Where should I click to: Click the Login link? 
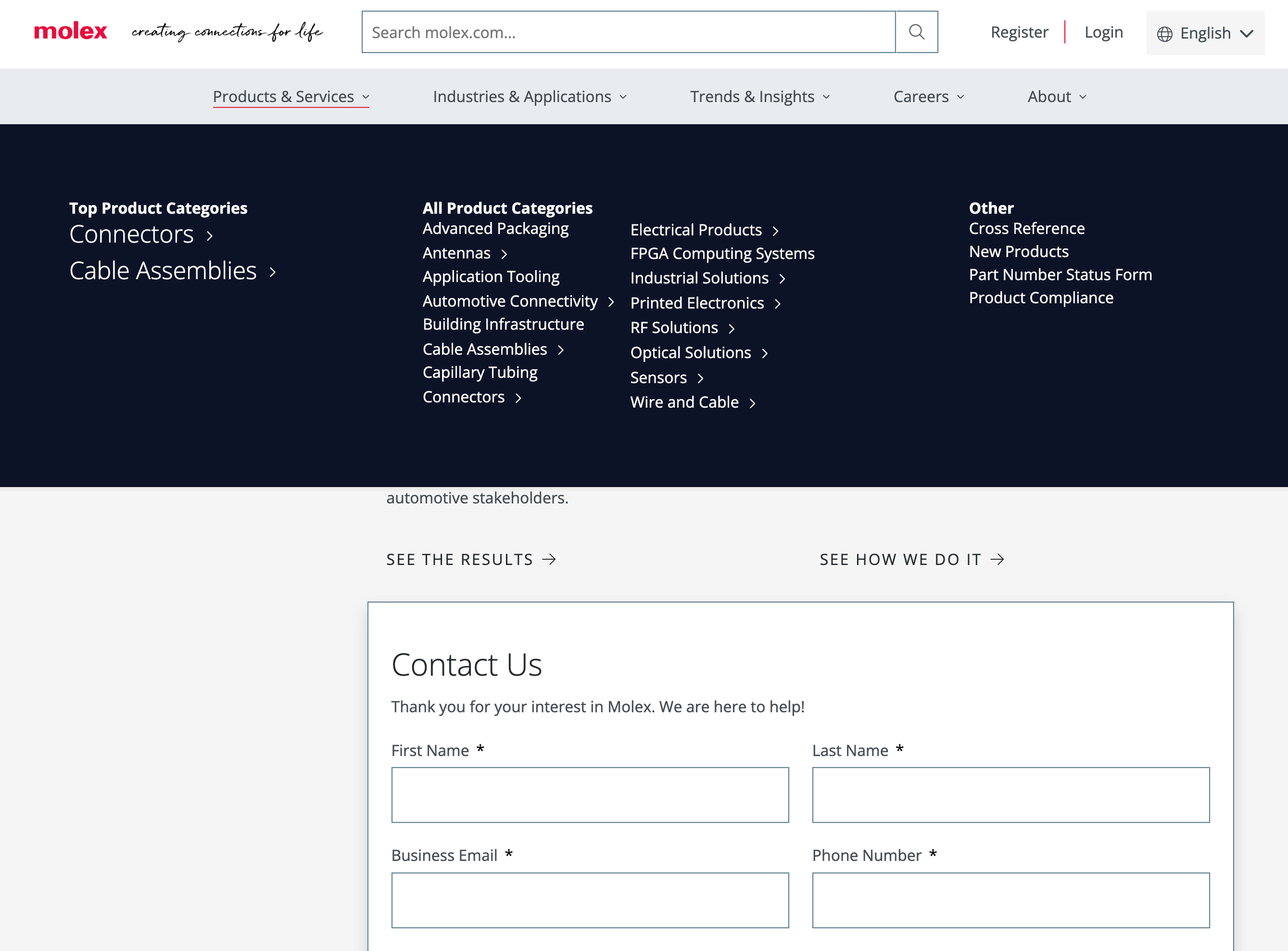(1104, 32)
